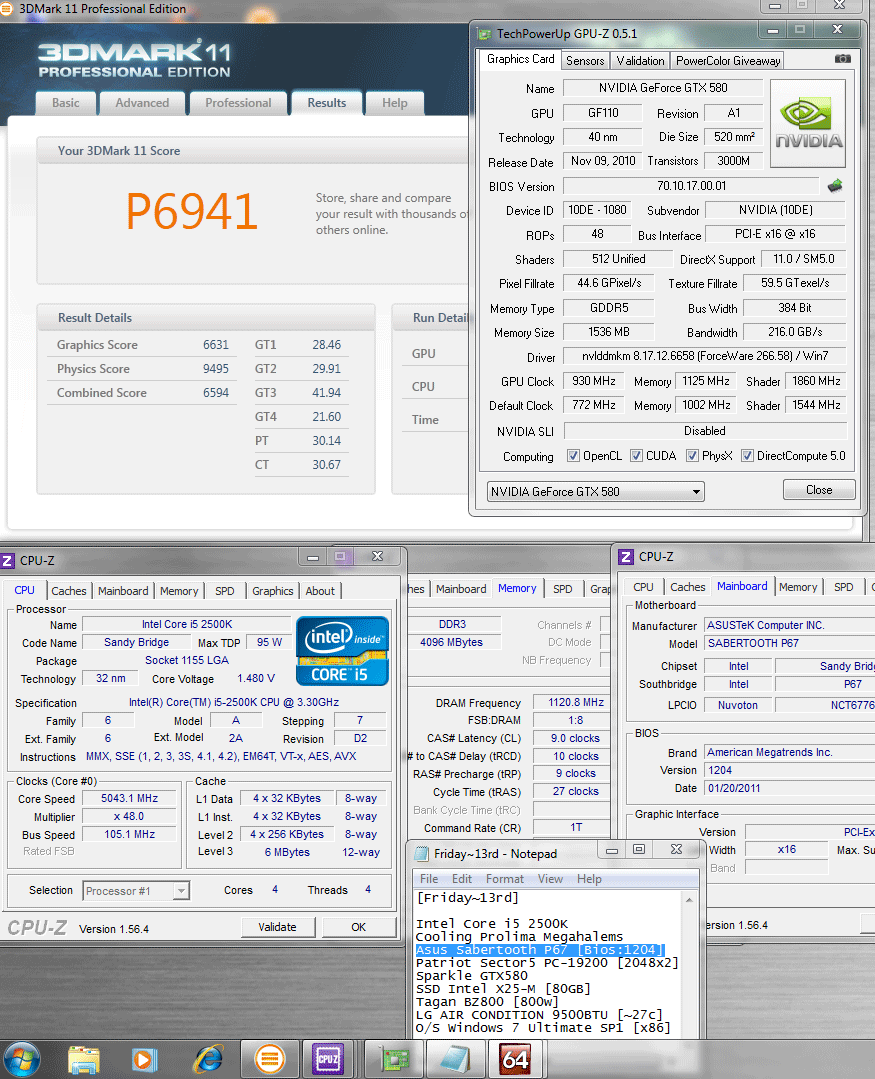Click the GPU Name field in GPU-Z
The width and height of the screenshot is (875, 1079).
tap(662, 88)
